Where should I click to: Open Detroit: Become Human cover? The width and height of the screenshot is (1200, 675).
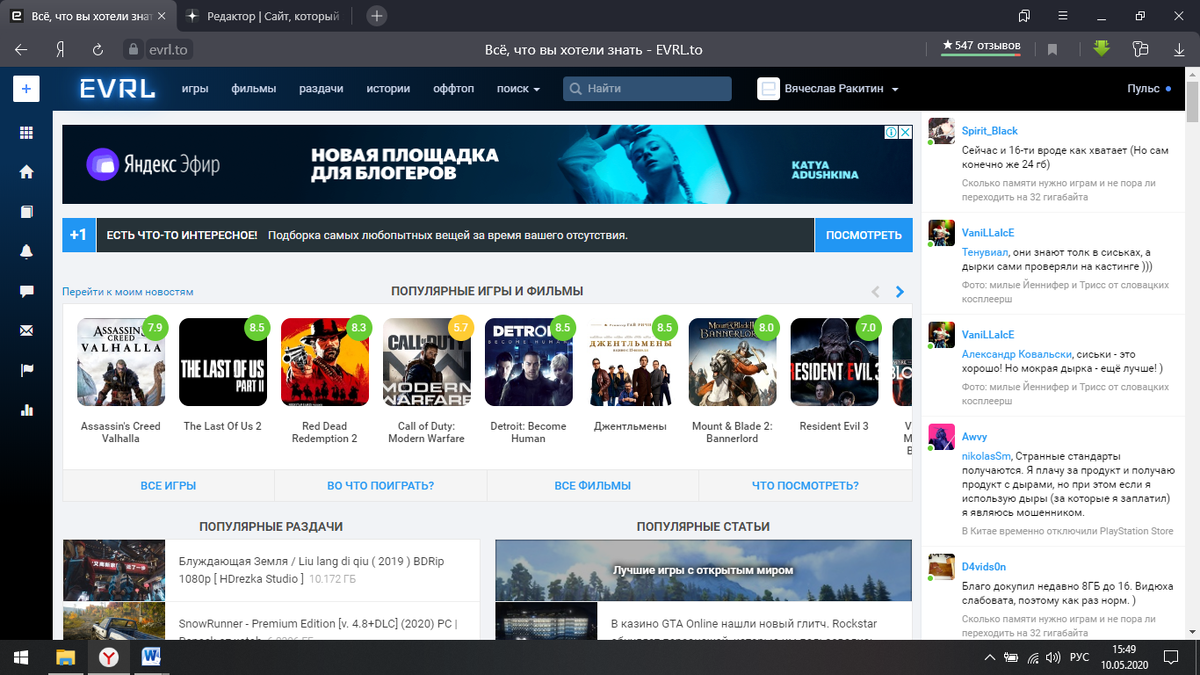point(529,362)
